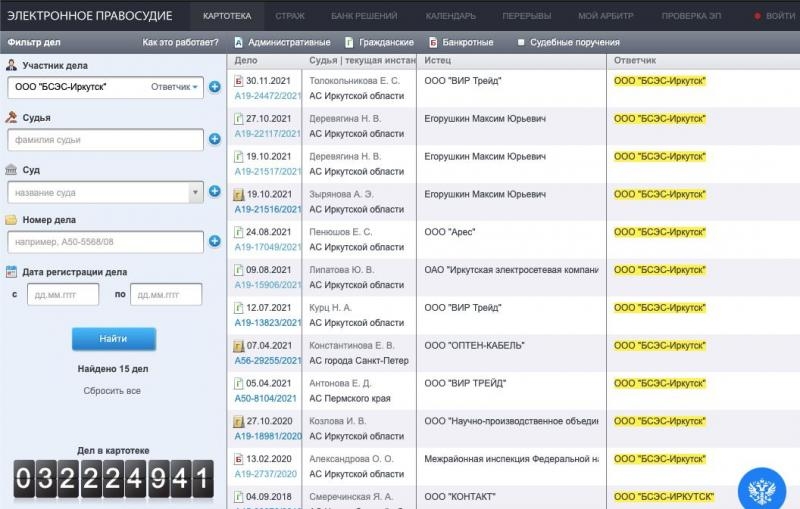Open case А50-8104/2021
This screenshot has width=800, height=509.
pyautogui.click(x=265, y=398)
